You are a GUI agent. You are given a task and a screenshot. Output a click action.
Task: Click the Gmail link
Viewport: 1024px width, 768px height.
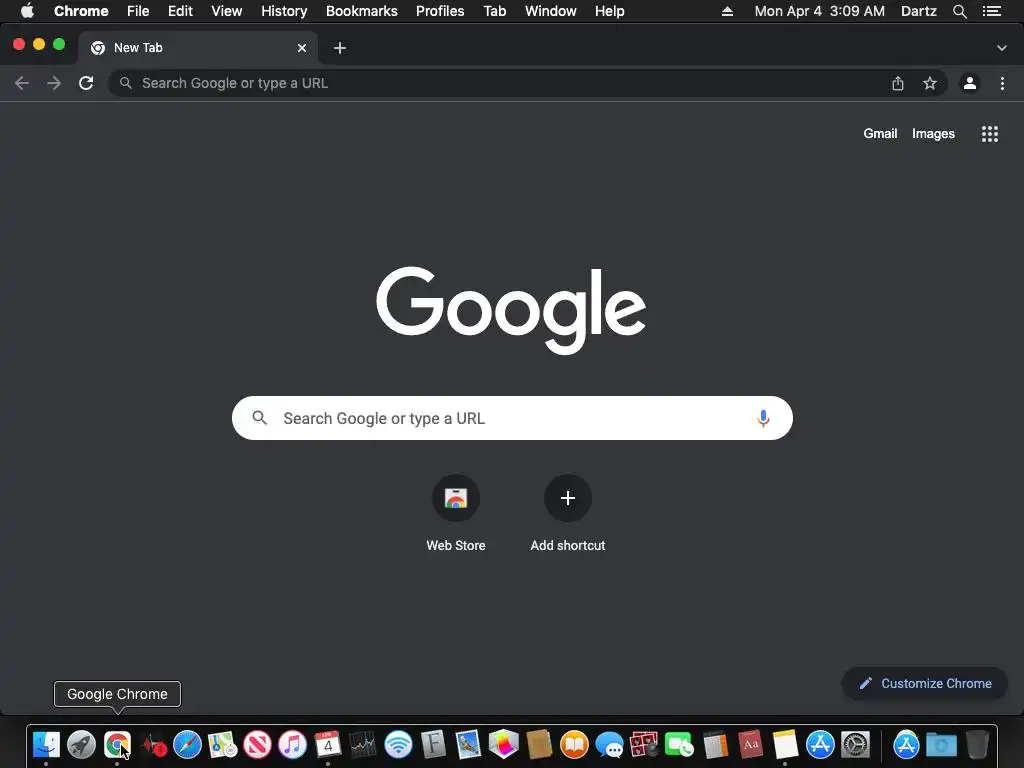point(880,133)
